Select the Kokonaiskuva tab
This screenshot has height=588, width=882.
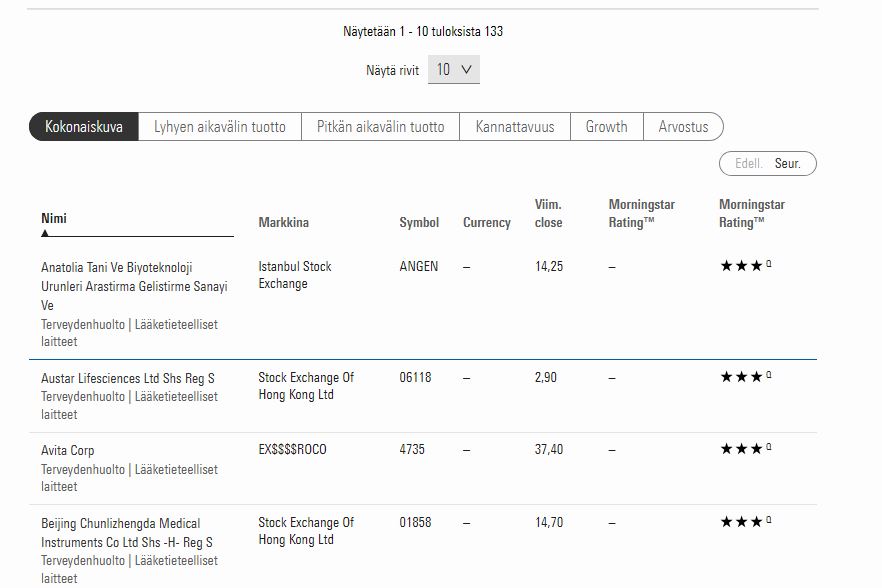(84, 127)
